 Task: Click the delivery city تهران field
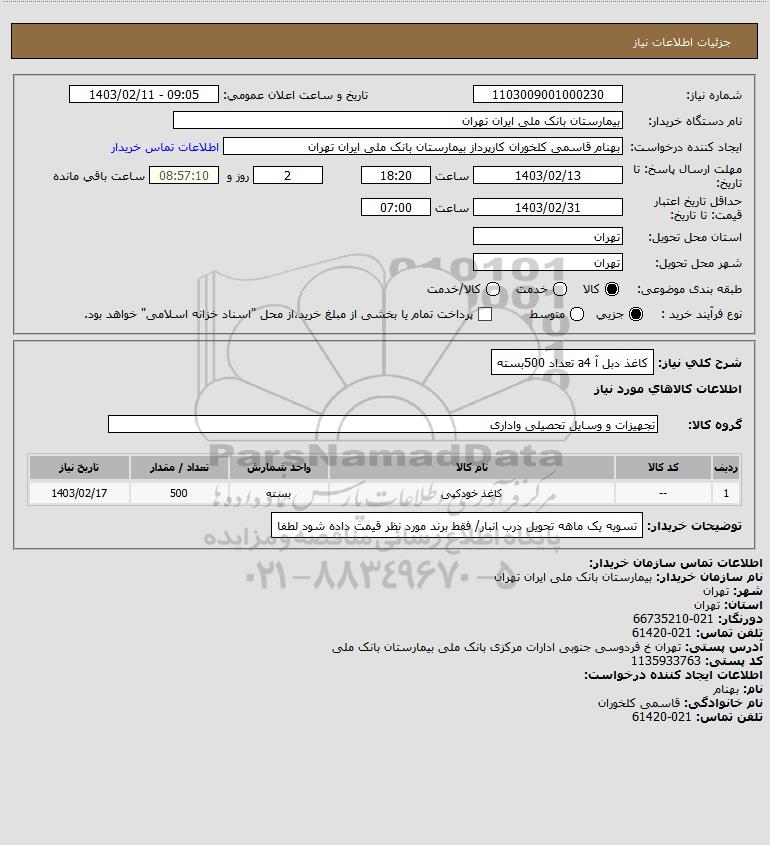point(547,262)
